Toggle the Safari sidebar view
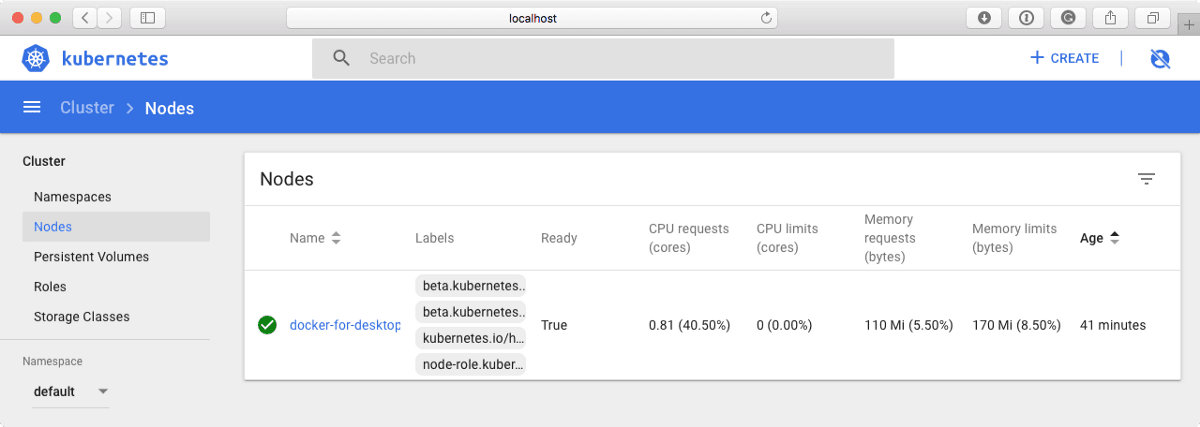This screenshot has width=1200, height=427. [x=148, y=18]
